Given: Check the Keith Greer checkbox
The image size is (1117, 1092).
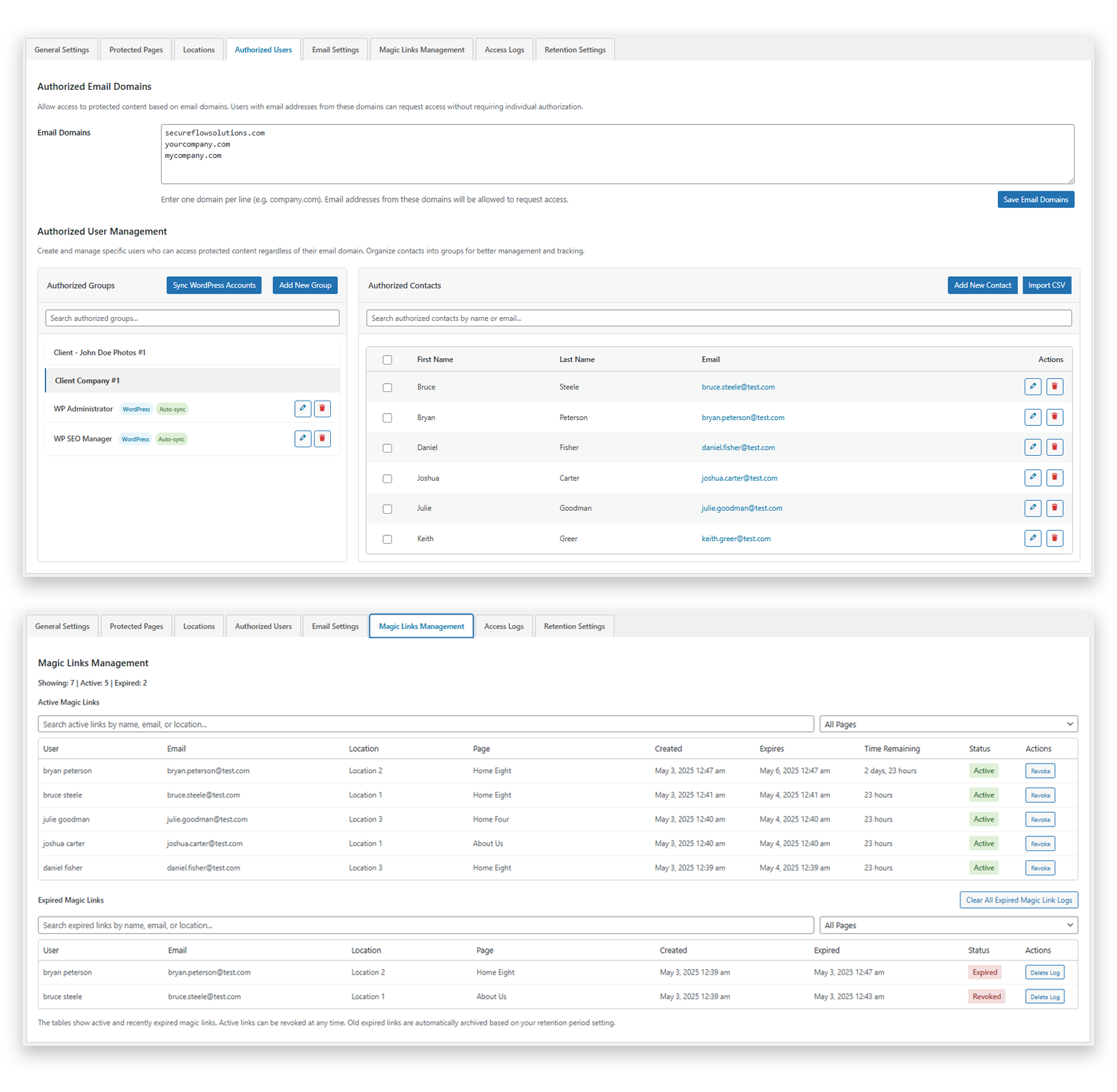Looking at the screenshot, I should pyautogui.click(x=388, y=539).
